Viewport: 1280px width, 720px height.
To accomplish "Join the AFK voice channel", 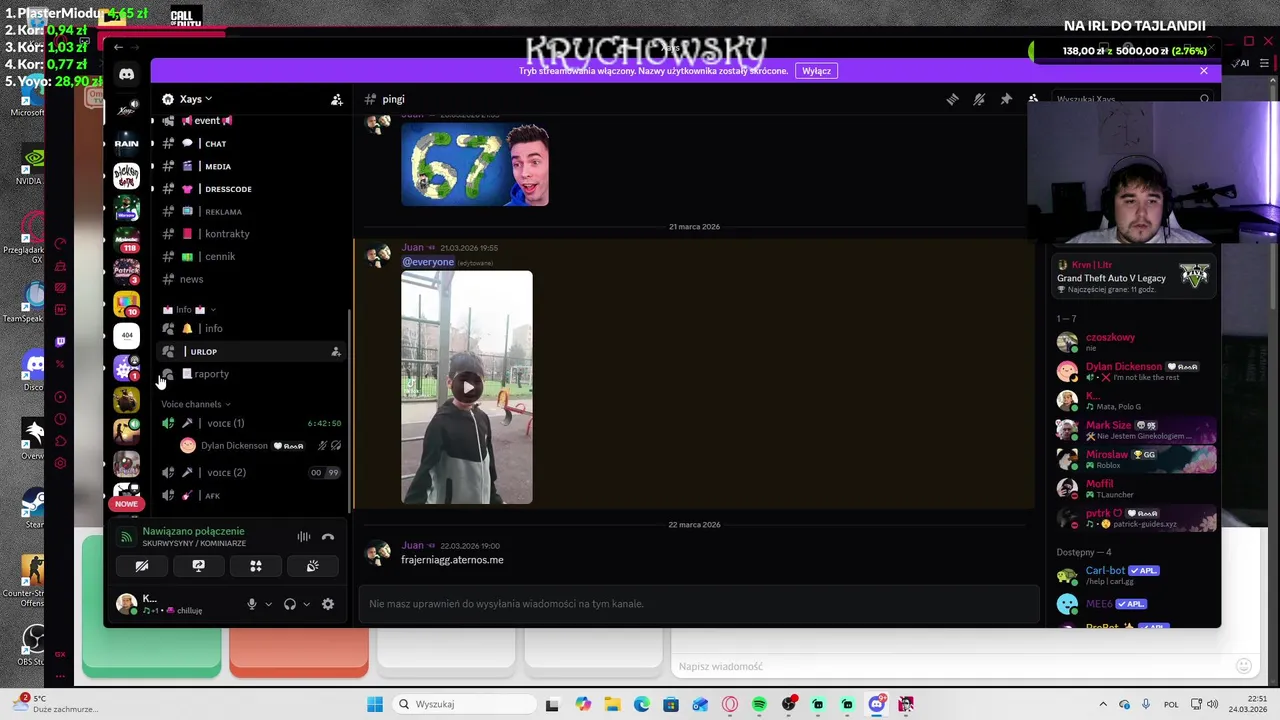I will click(x=250, y=496).
